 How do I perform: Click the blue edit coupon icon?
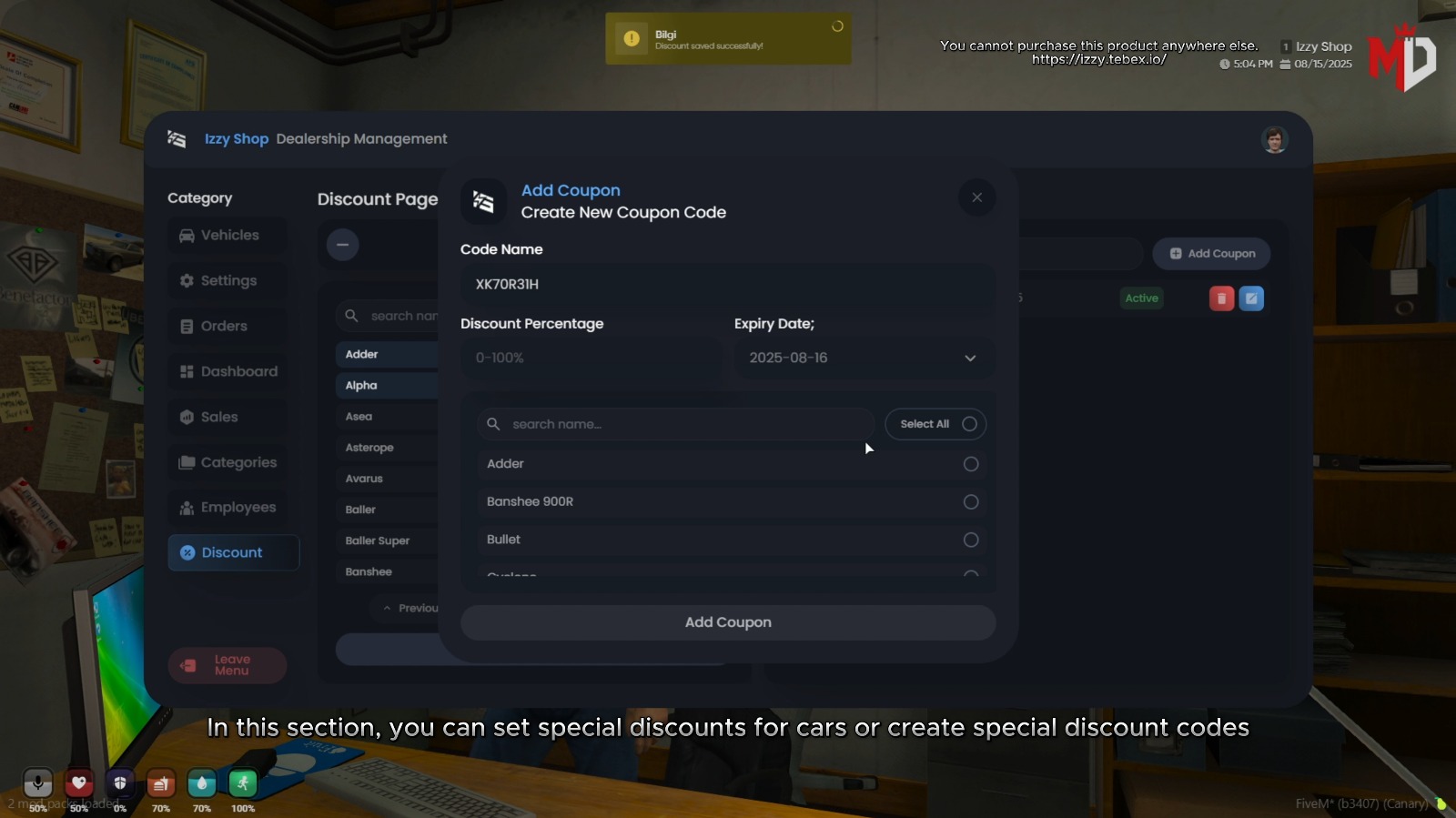tap(1251, 298)
